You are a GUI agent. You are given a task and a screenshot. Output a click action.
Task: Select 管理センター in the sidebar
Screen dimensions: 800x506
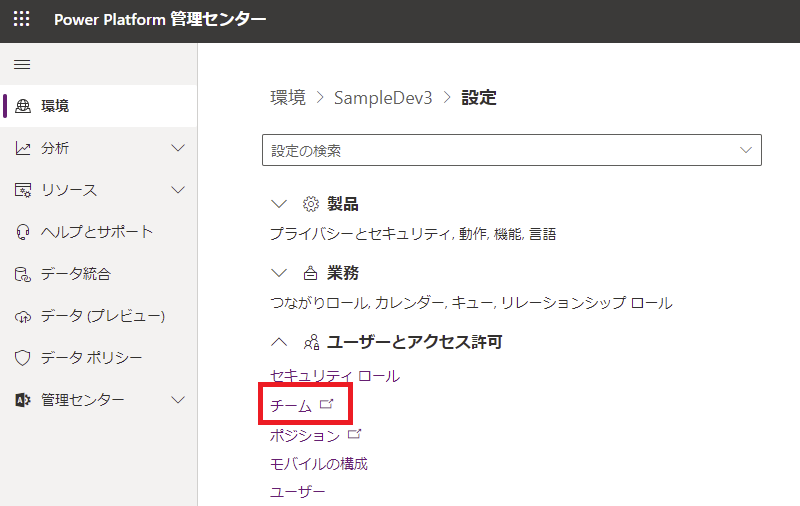tap(98, 400)
